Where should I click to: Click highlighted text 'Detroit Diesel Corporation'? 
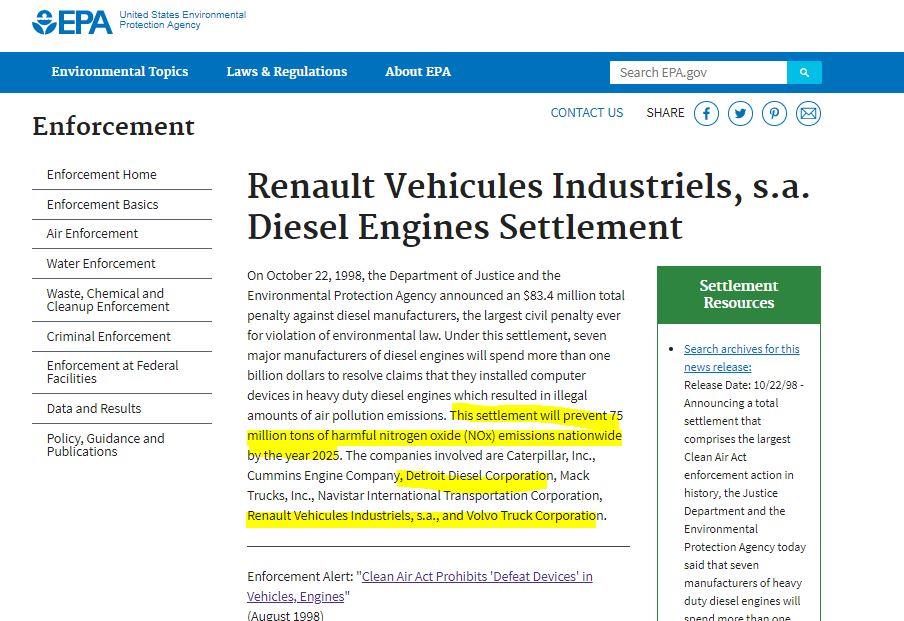[x=479, y=476]
